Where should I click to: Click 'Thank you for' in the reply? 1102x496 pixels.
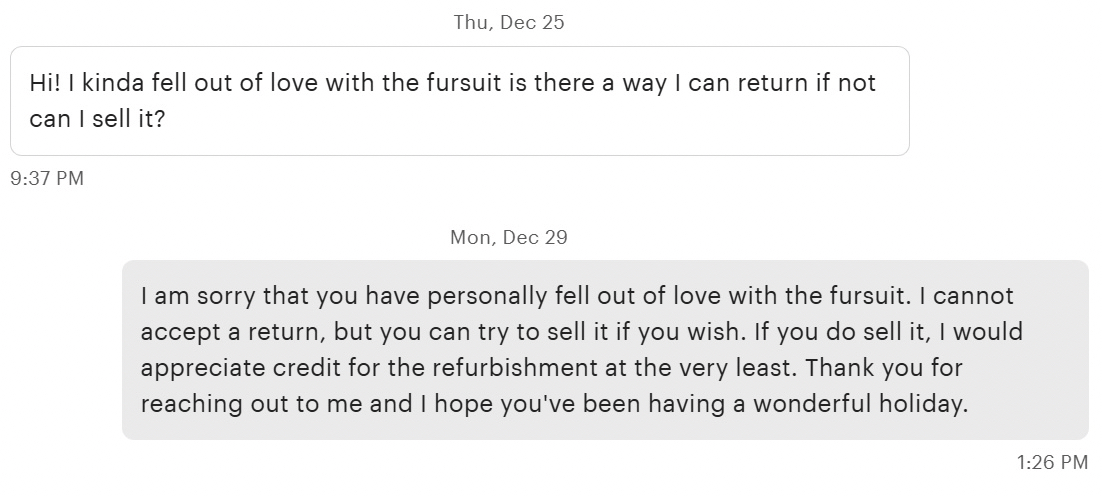(x=884, y=368)
